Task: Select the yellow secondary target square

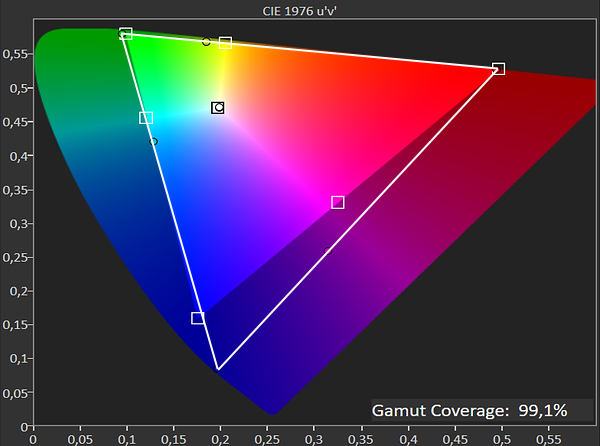Action: coord(225,42)
